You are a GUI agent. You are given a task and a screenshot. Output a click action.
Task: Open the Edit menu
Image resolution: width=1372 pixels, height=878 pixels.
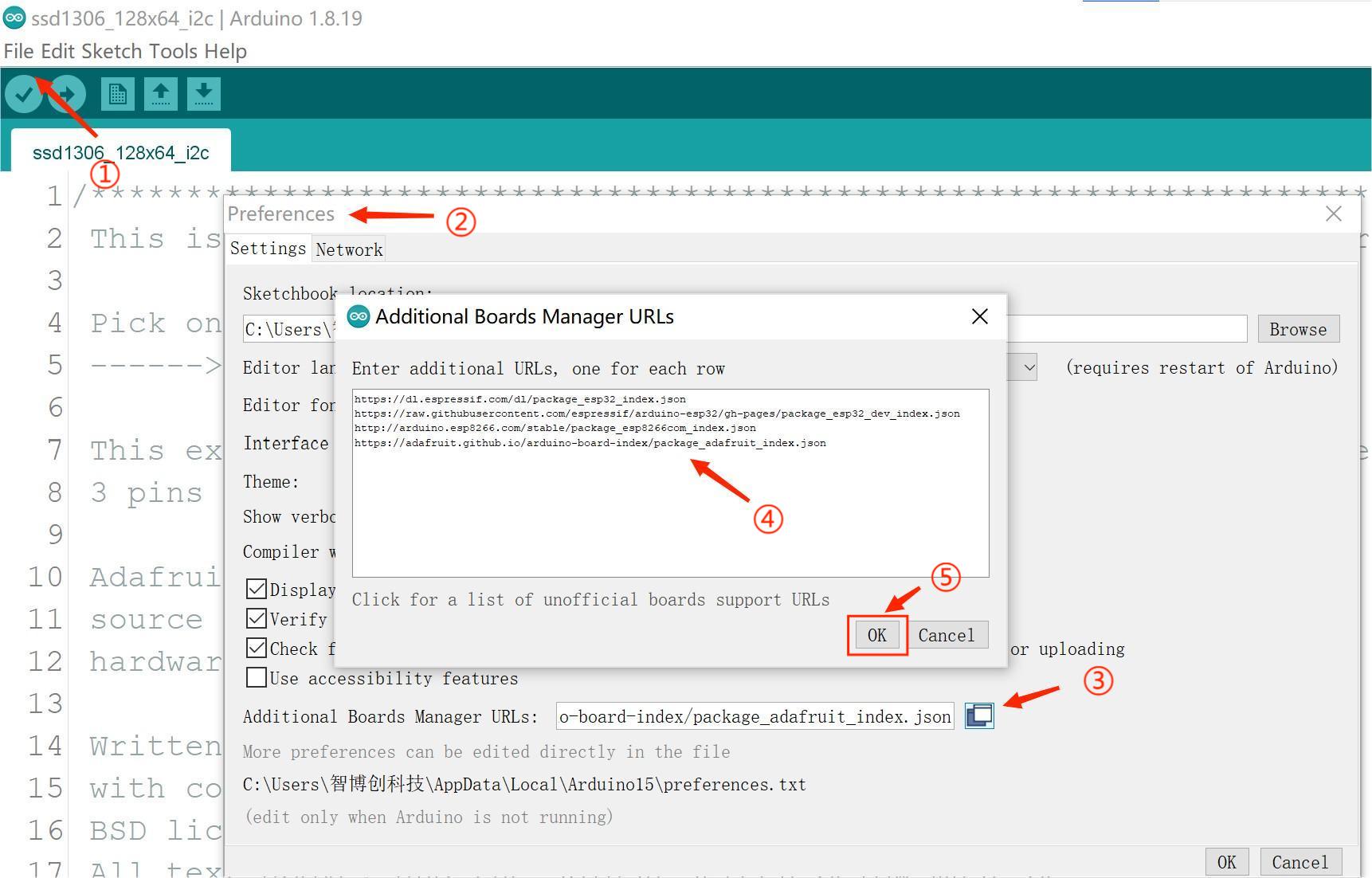[57, 51]
